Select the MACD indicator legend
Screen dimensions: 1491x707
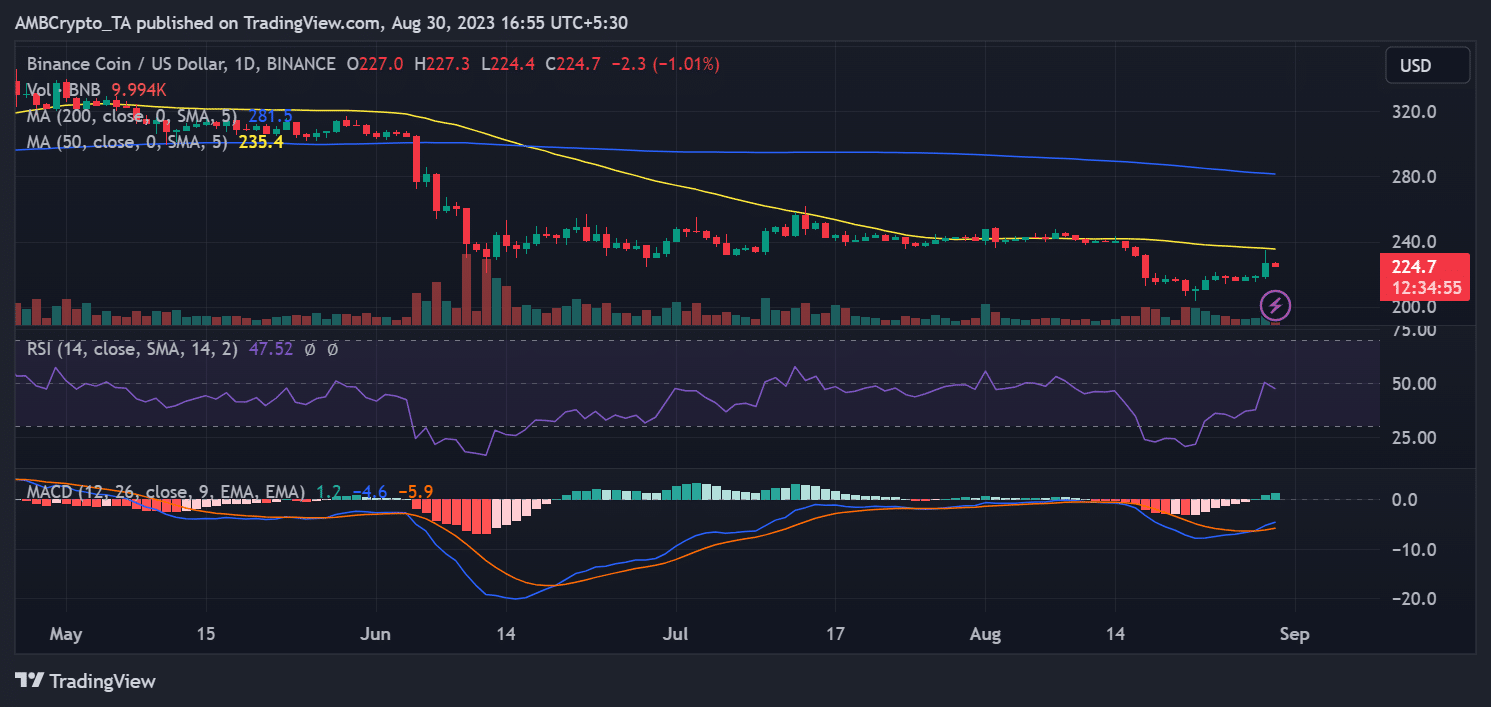(165, 492)
